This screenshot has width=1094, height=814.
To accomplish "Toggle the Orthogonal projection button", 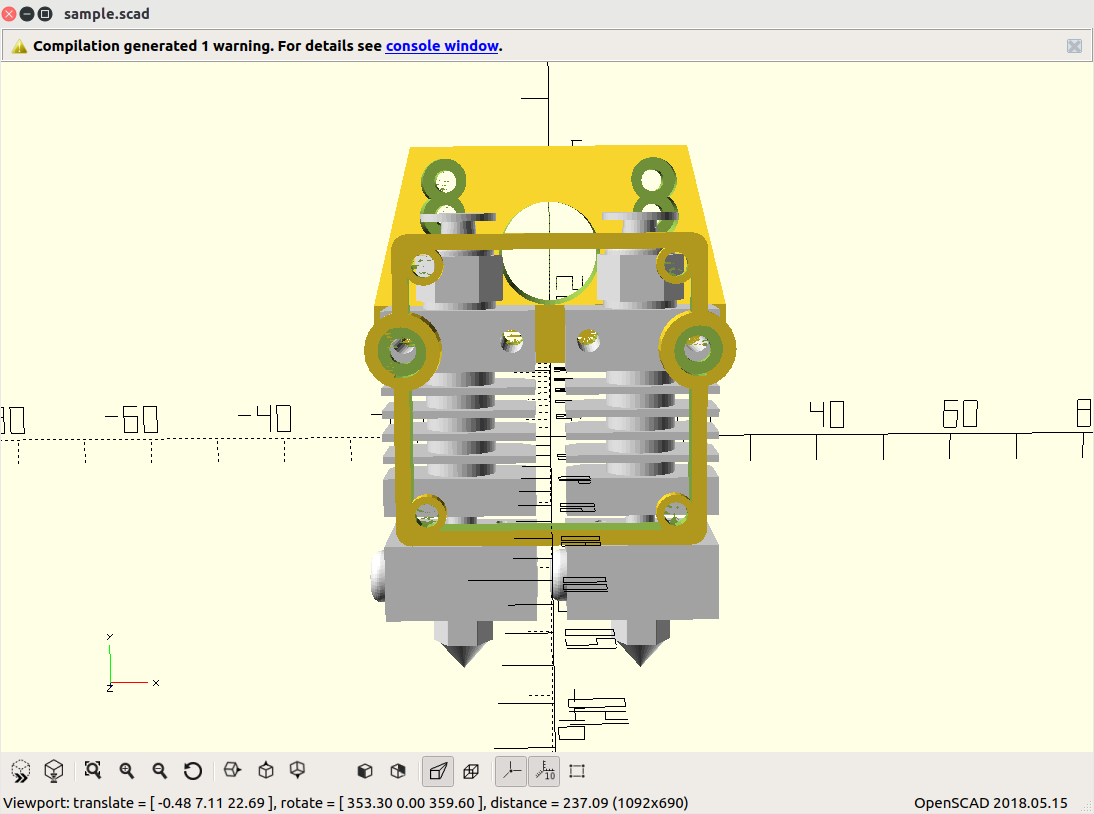I will point(472,771).
